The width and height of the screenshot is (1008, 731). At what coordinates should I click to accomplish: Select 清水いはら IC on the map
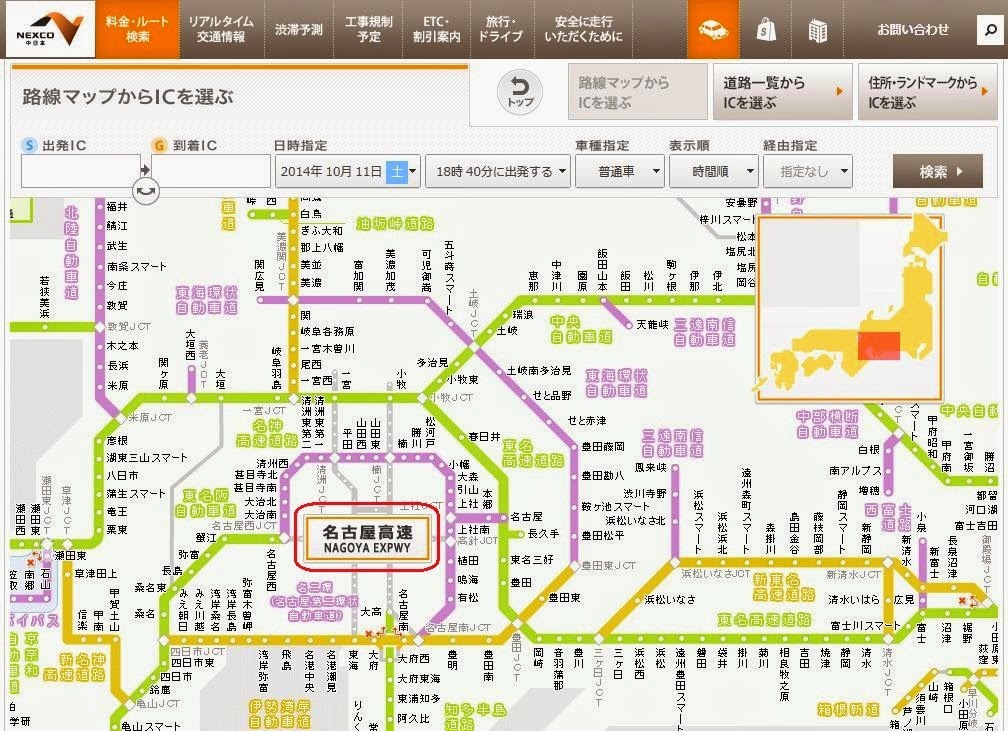854,599
